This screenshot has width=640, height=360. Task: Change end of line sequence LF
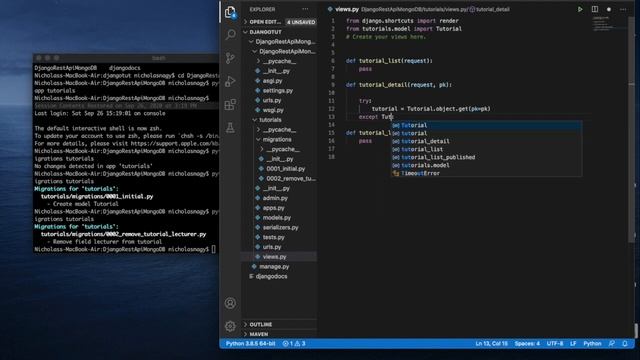[x=573, y=344]
